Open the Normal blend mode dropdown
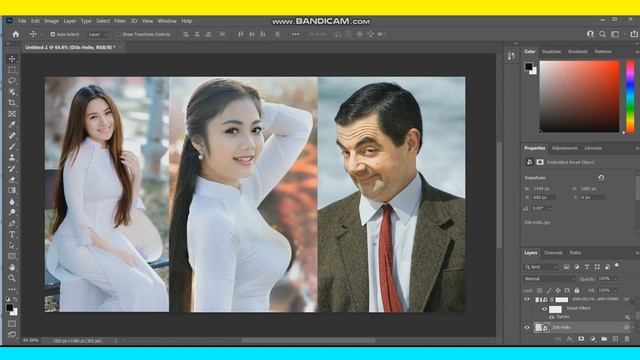Image resolution: width=640 pixels, height=360 pixels. coord(549,279)
